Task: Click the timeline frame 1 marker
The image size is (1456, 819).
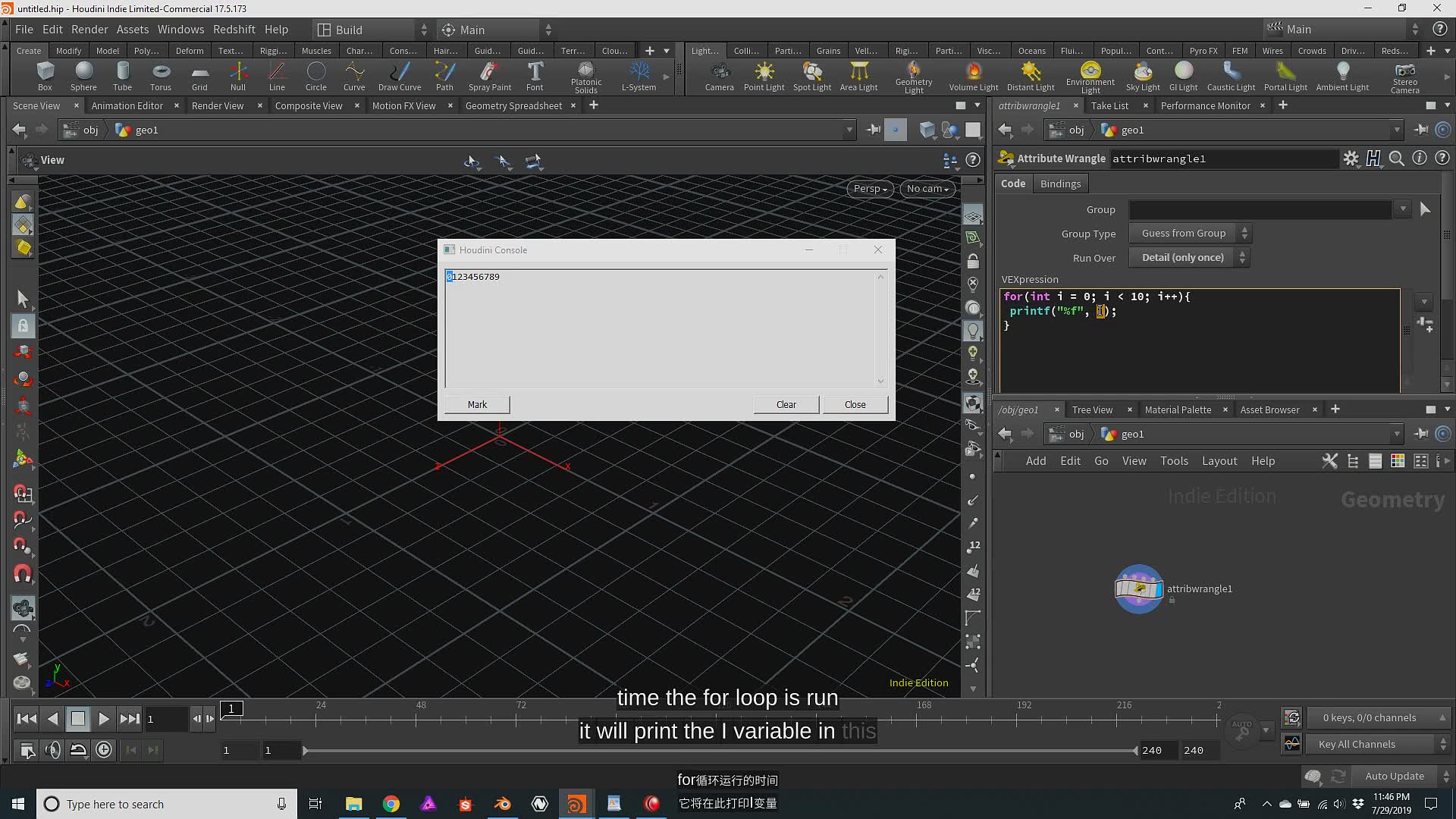Action: tap(232, 709)
